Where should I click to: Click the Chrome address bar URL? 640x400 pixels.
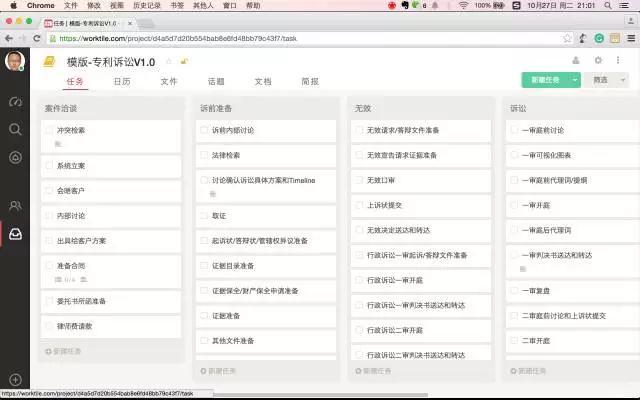point(178,38)
